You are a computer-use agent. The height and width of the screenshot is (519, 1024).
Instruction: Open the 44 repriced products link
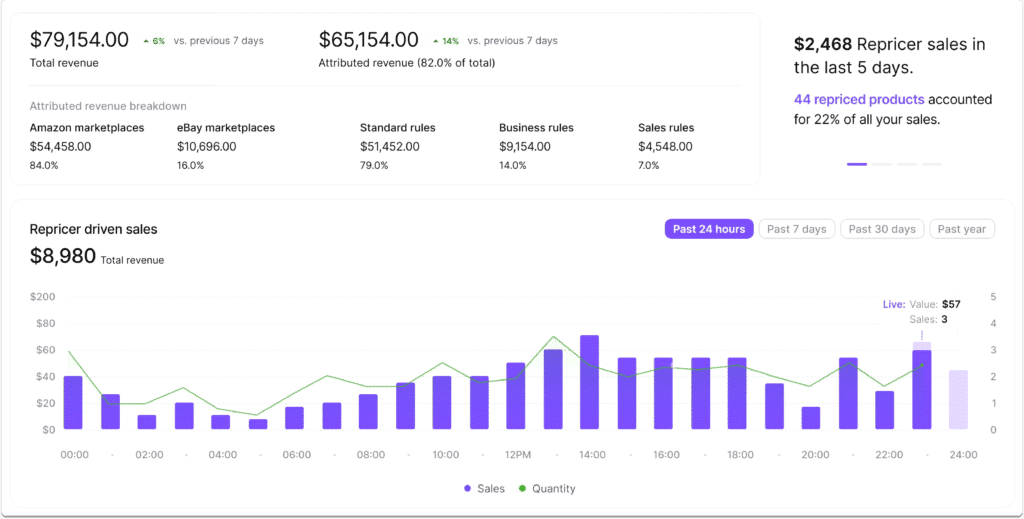click(x=859, y=100)
